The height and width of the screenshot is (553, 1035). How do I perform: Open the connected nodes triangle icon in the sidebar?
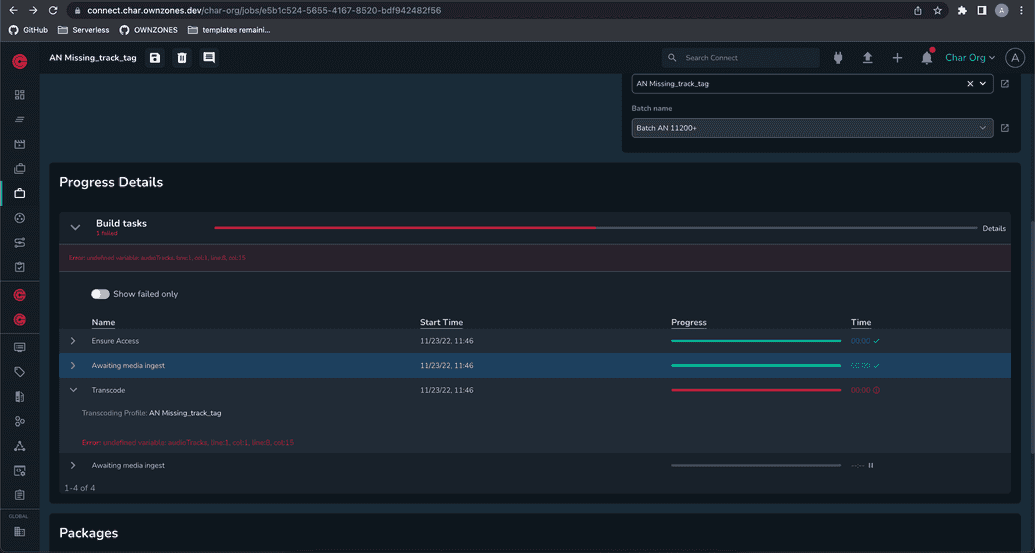[x=20, y=446]
